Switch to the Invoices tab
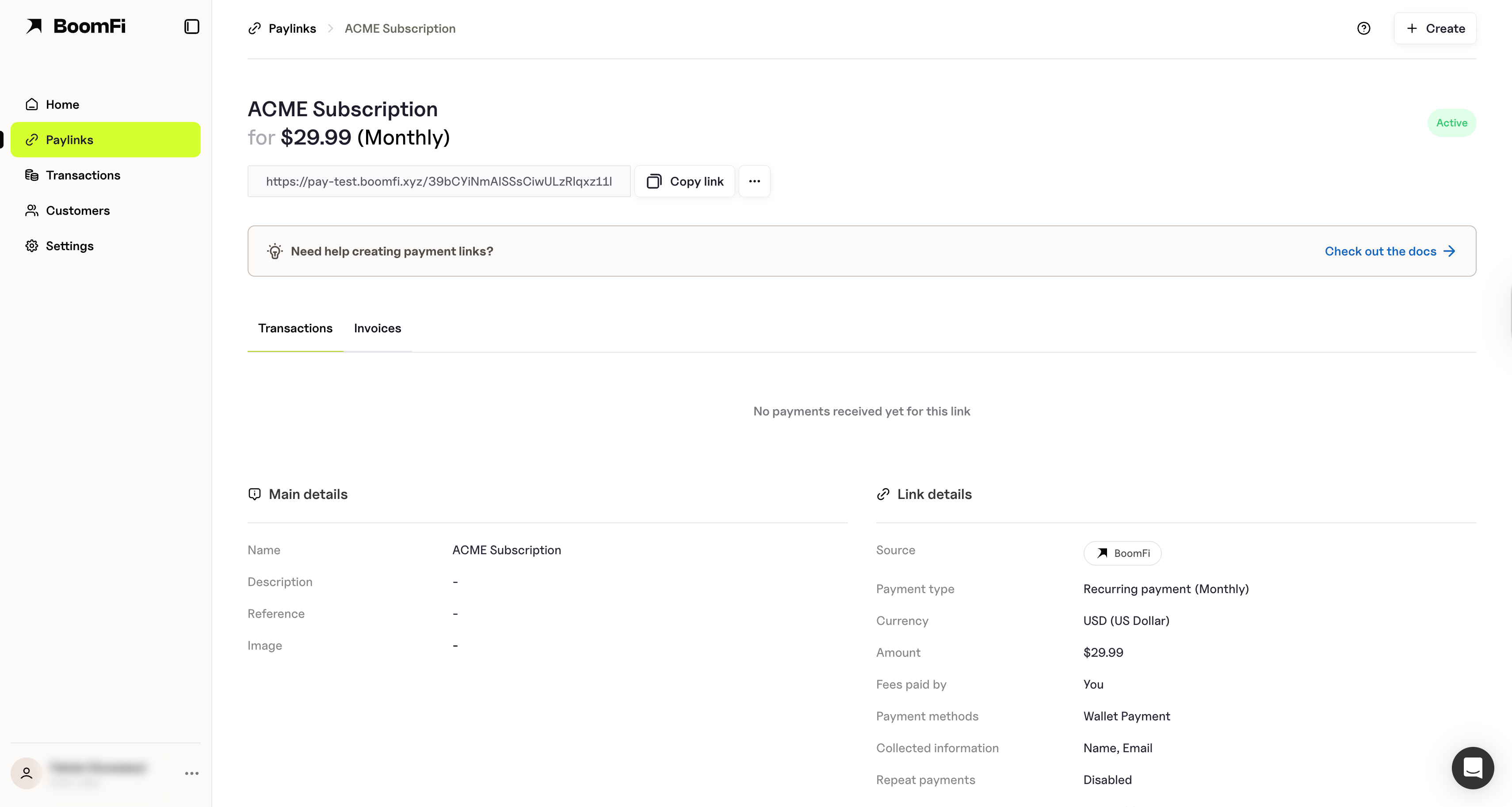 [377, 328]
